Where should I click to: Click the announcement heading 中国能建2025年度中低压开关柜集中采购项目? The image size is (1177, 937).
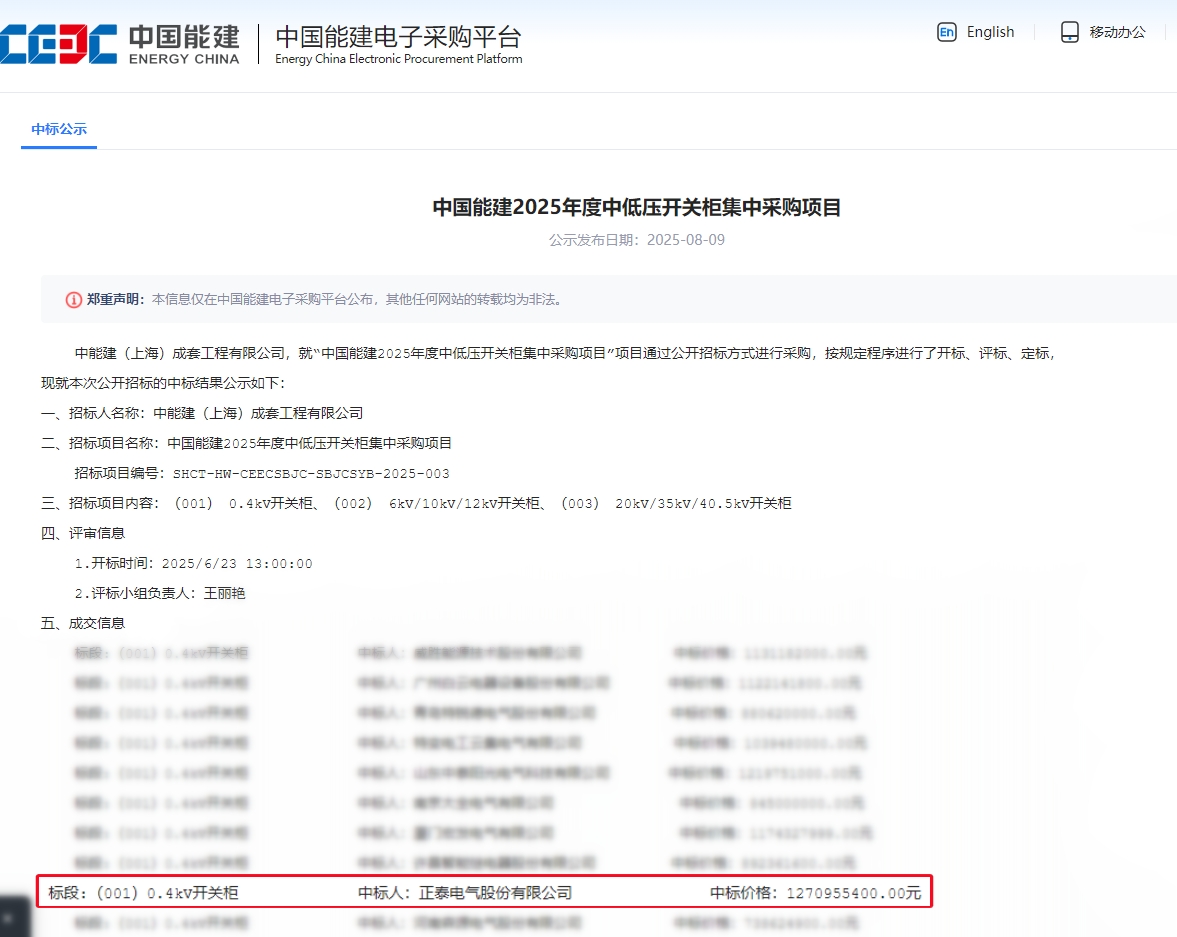(637, 207)
